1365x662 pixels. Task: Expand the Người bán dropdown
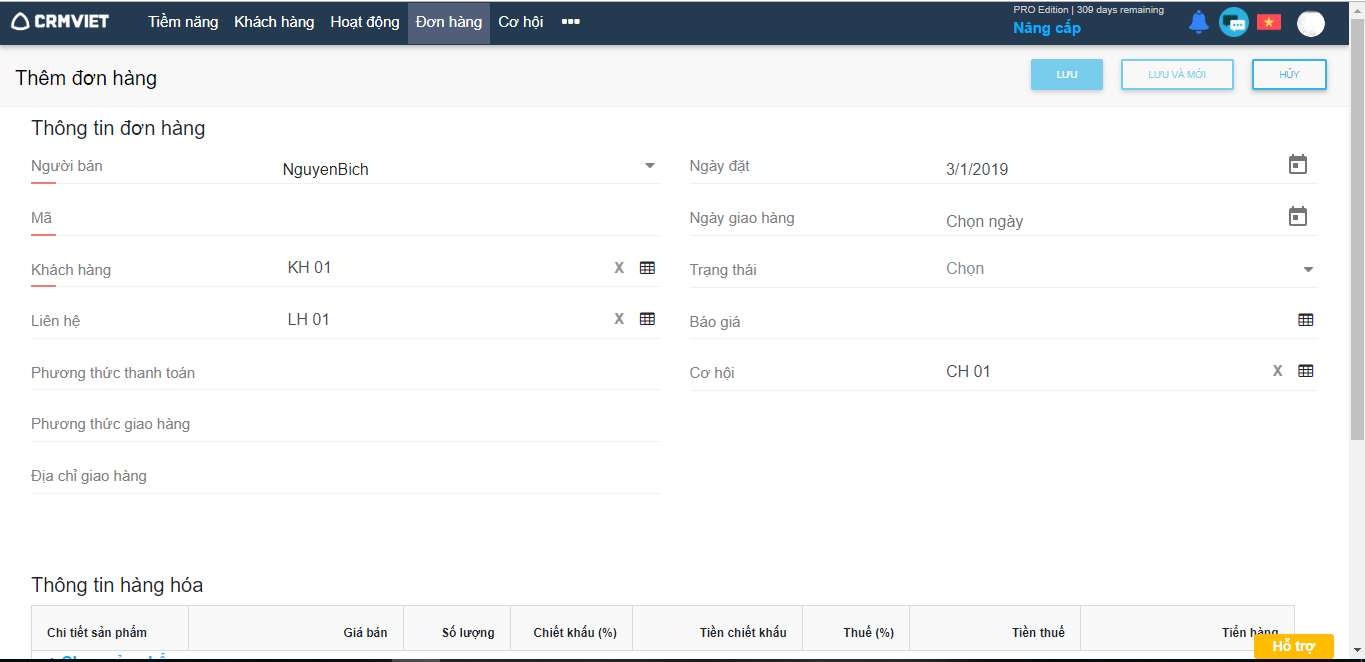pos(650,166)
